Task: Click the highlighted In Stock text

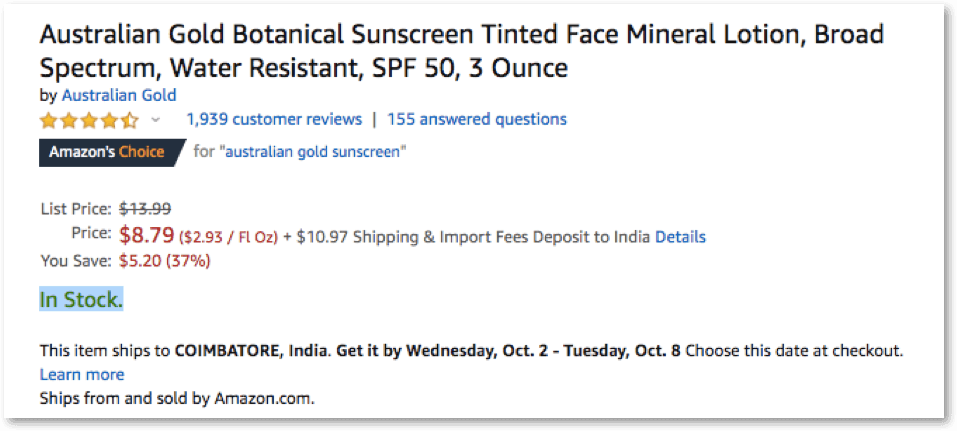Action: [81, 300]
